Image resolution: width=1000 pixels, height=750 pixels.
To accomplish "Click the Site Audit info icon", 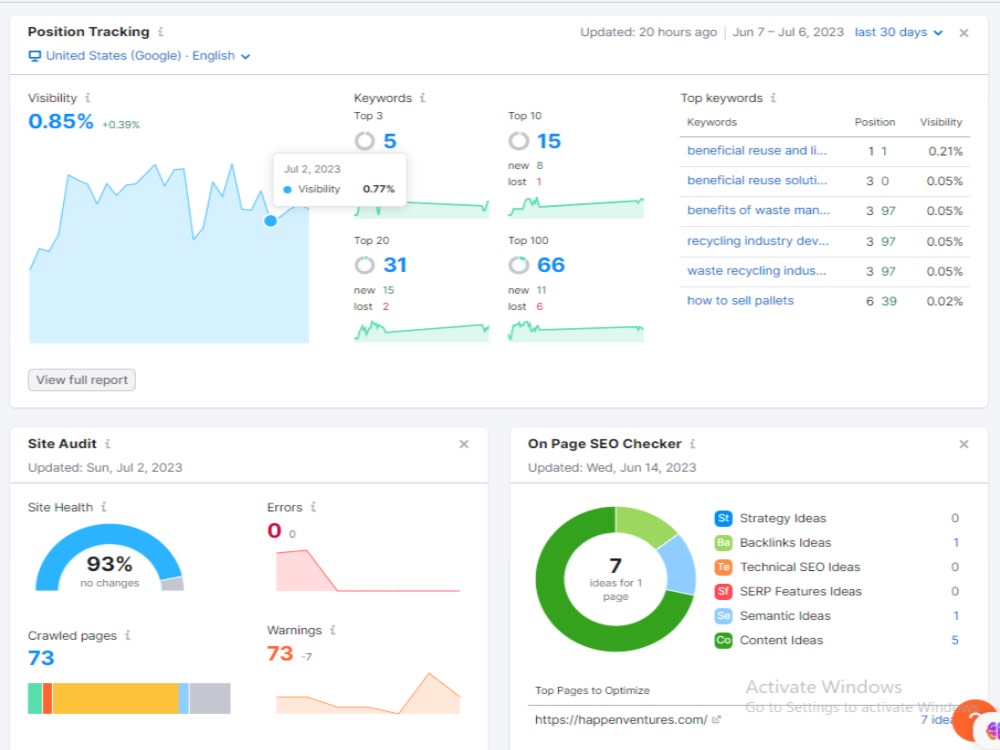I will point(108,444).
